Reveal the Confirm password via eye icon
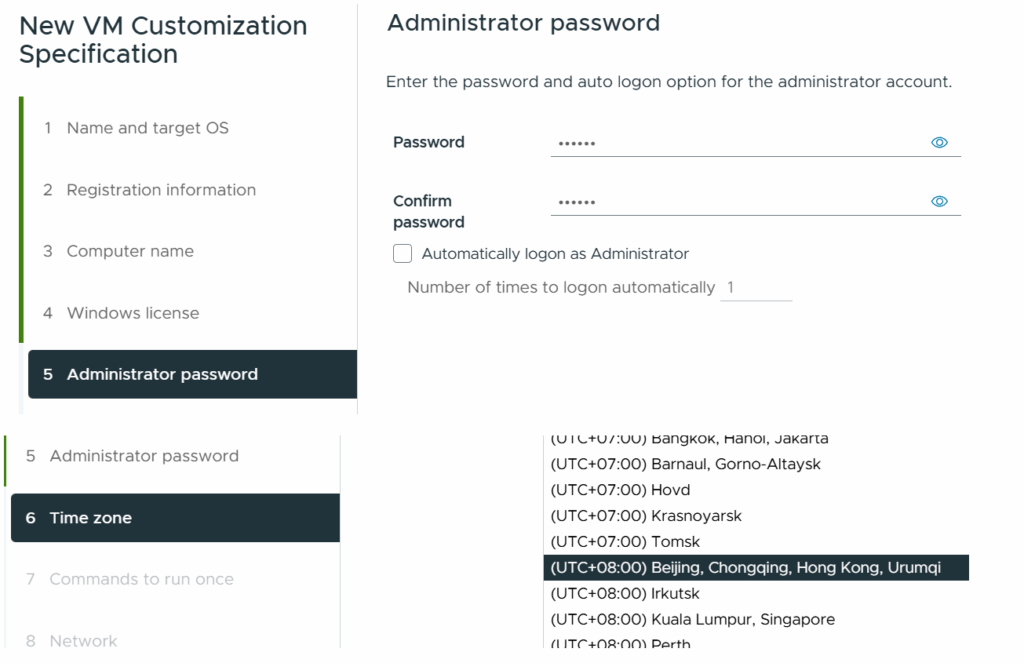Image resolution: width=1024 pixels, height=663 pixels. pyautogui.click(x=939, y=201)
